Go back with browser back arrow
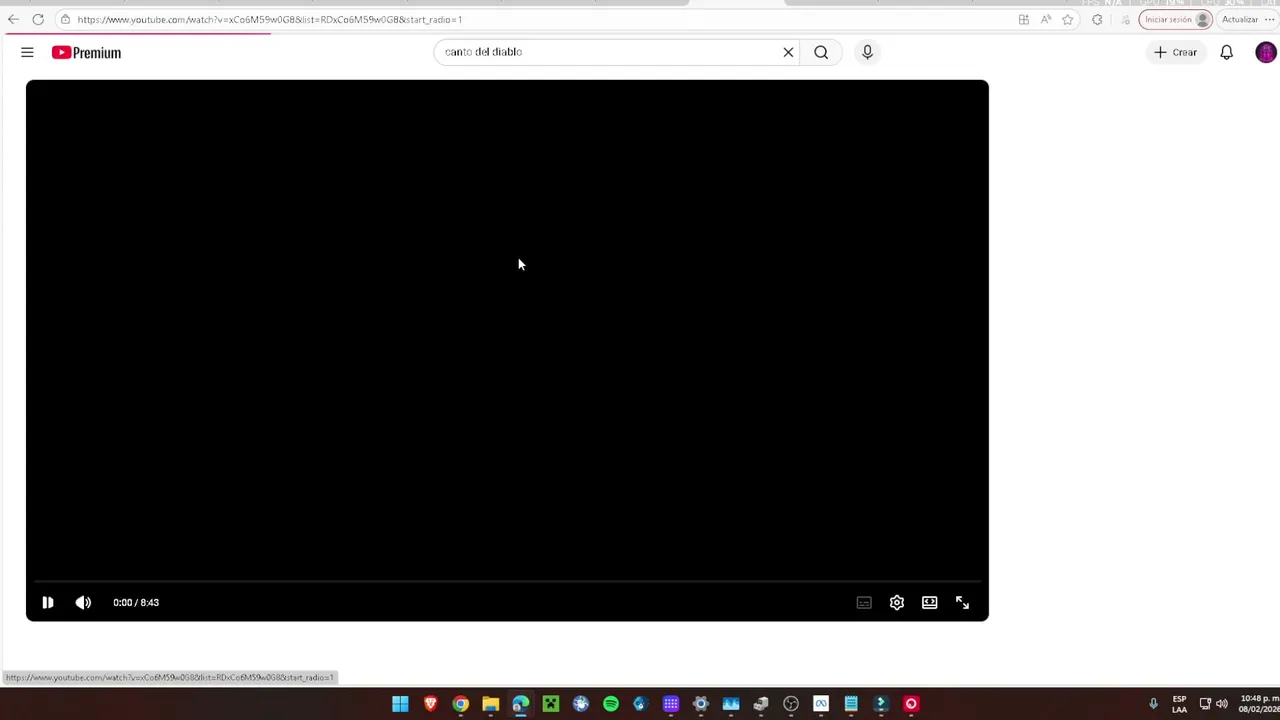The width and height of the screenshot is (1280, 720). pos(13,19)
